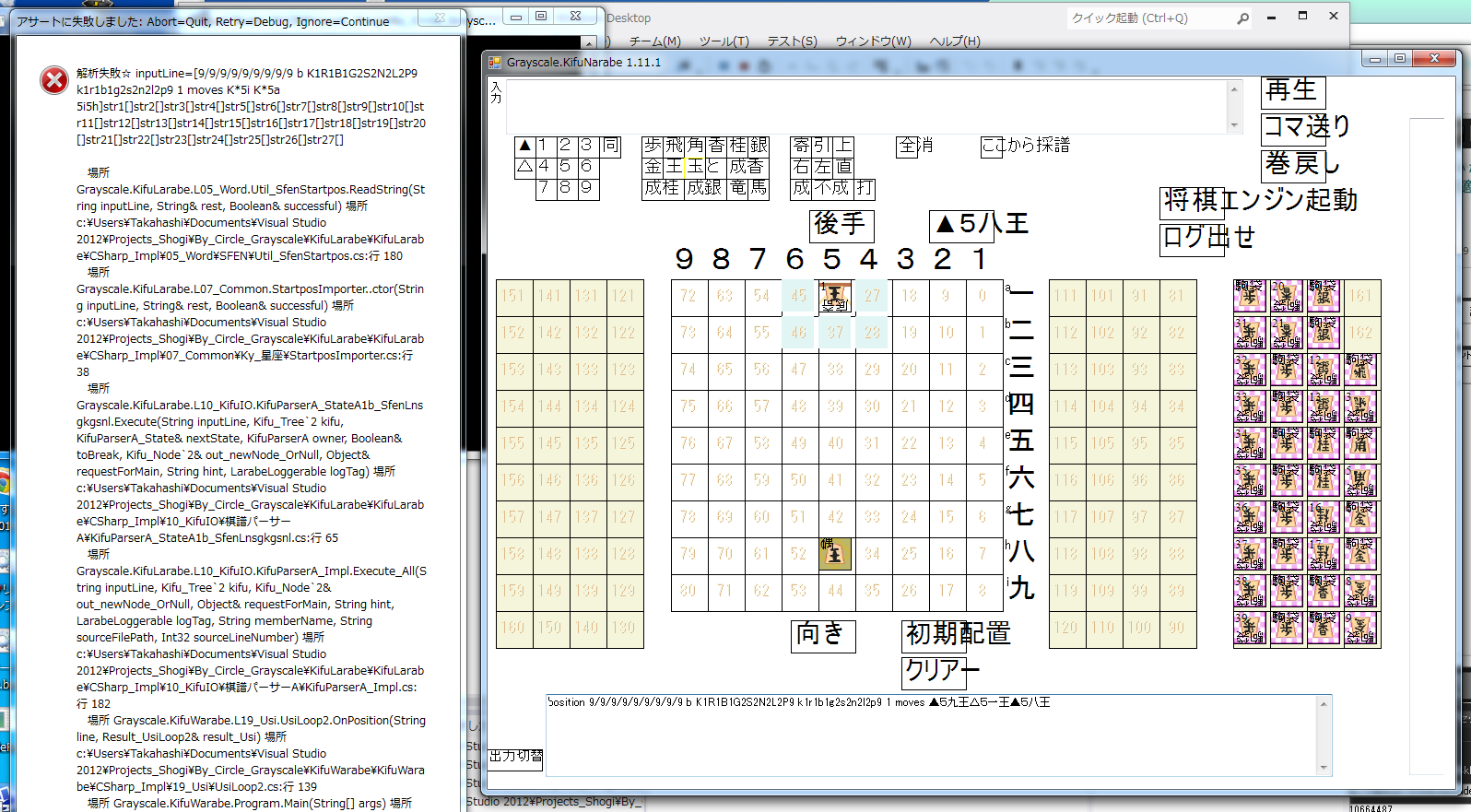Click the 飛 rook key
The image size is (1471, 812).
(x=674, y=146)
